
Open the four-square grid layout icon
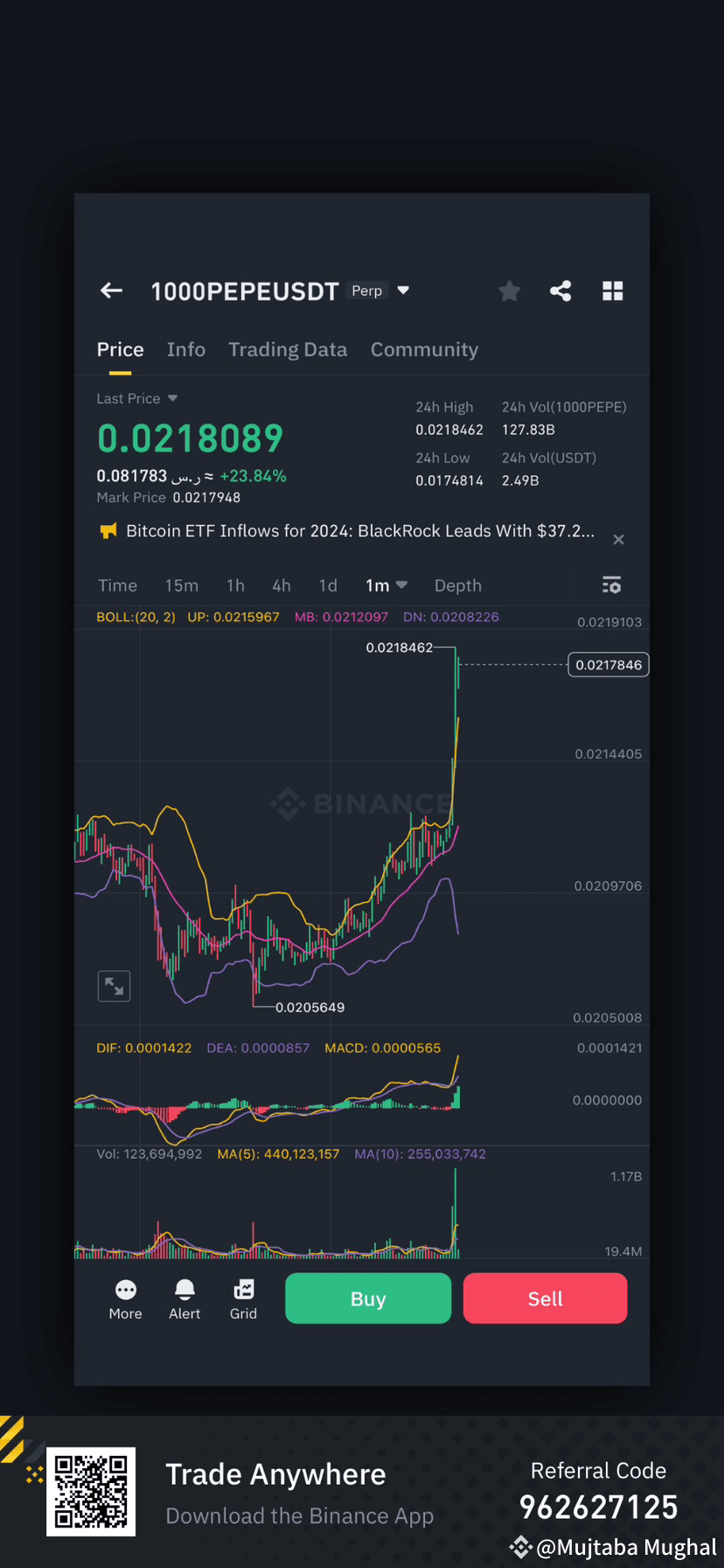pyautogui.click(x=613, y=290)
